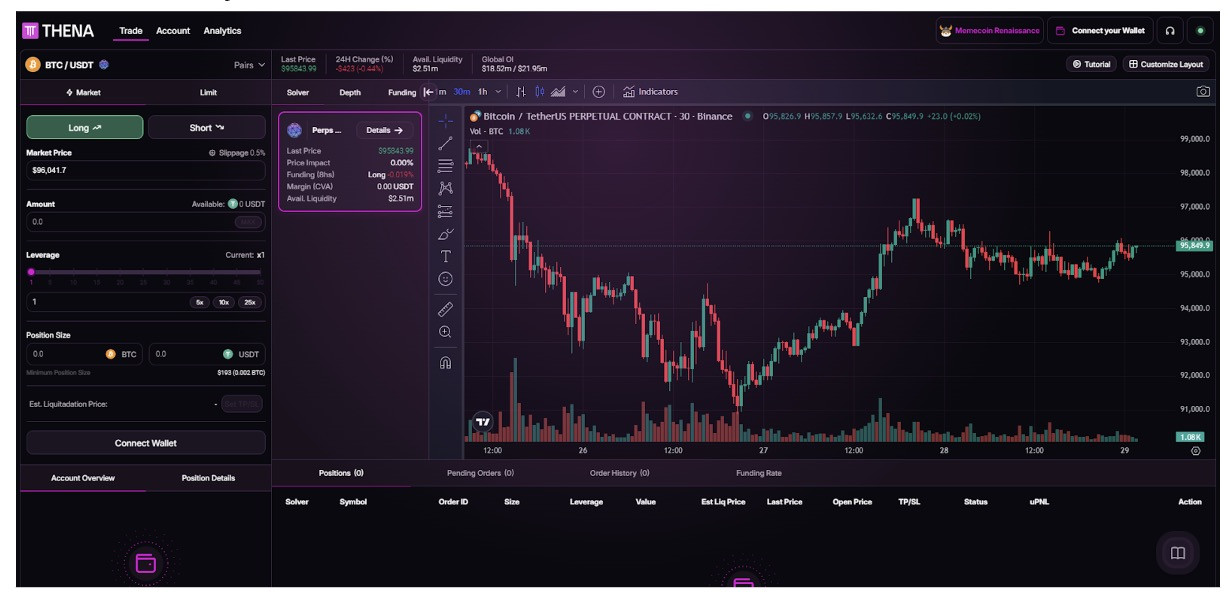Screen dimensions: 1228x596
Task: Select the ruler measure tool
Action: click(x=446, y=309)
